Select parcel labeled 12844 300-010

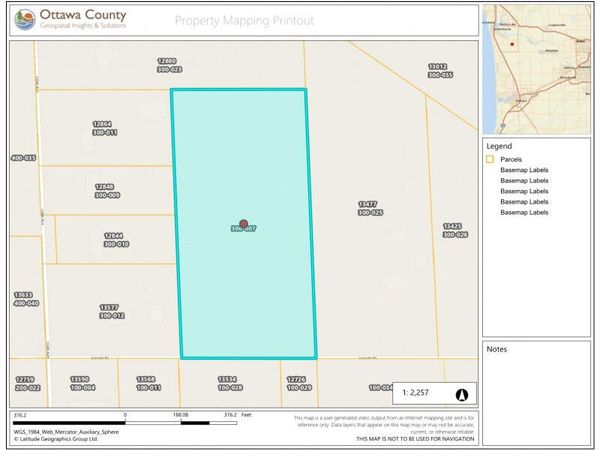coord(115,240)
